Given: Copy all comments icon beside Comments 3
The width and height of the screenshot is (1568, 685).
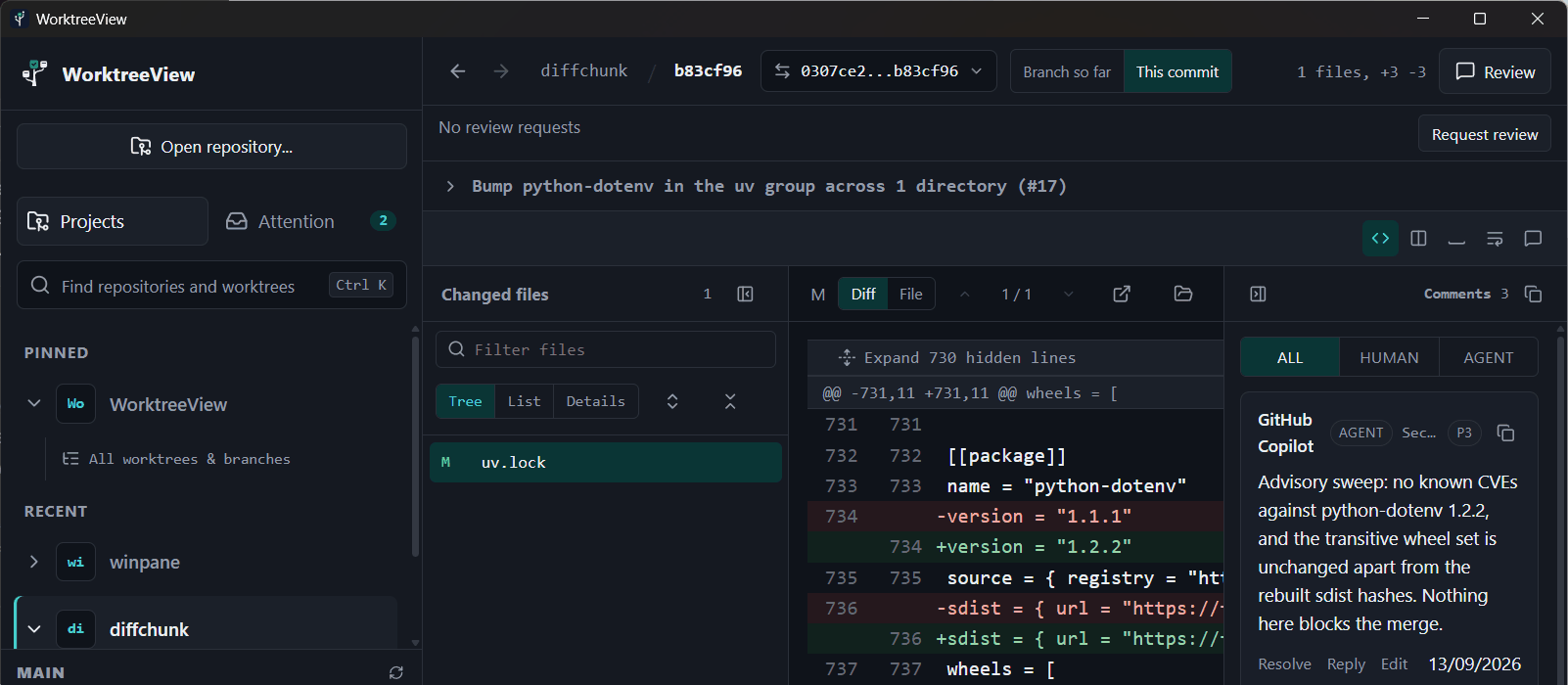Looking at the screenshot, I should coord(1534,294).
